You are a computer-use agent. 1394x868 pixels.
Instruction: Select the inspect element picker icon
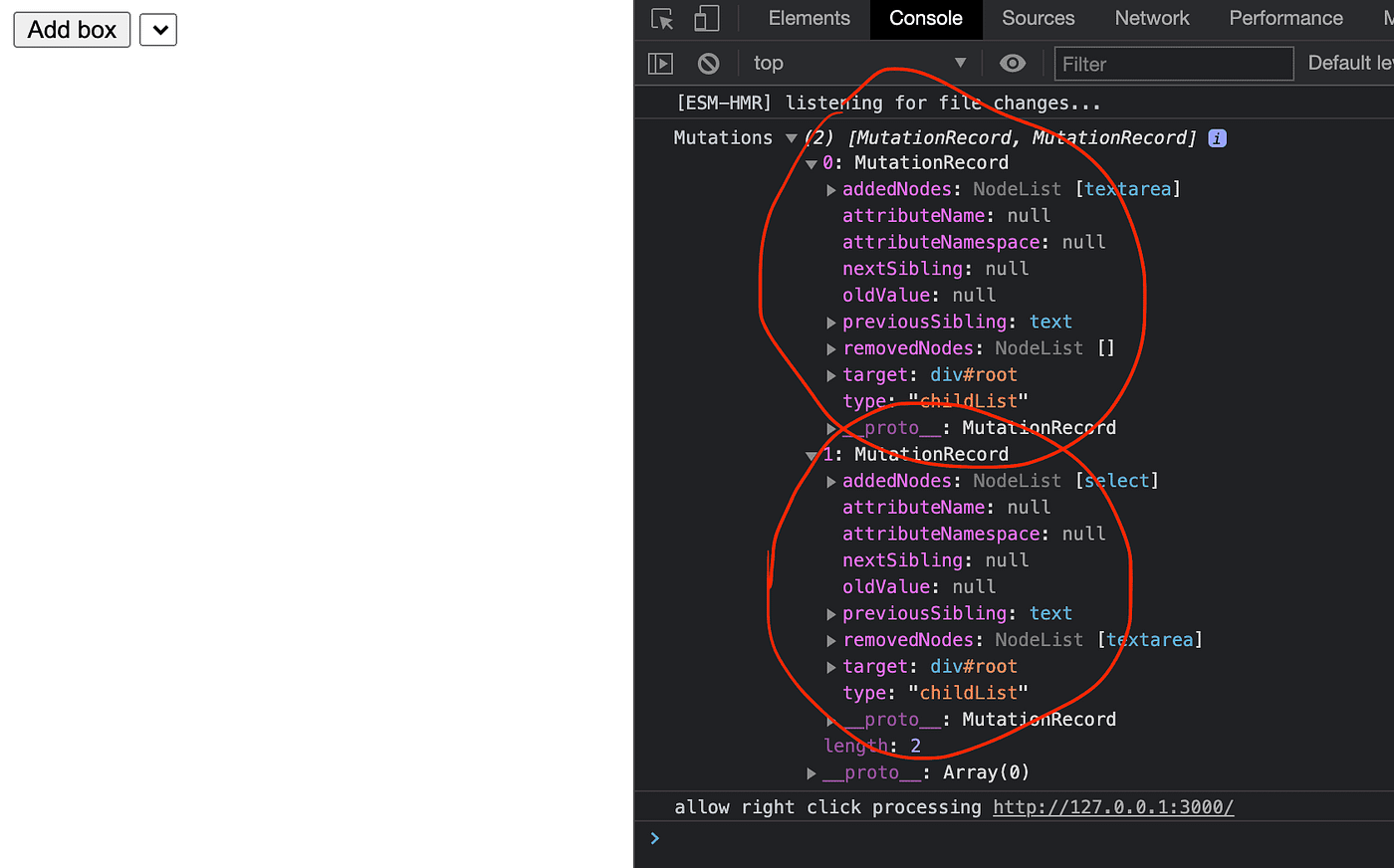pyautogui.click(x=662, y=19)
